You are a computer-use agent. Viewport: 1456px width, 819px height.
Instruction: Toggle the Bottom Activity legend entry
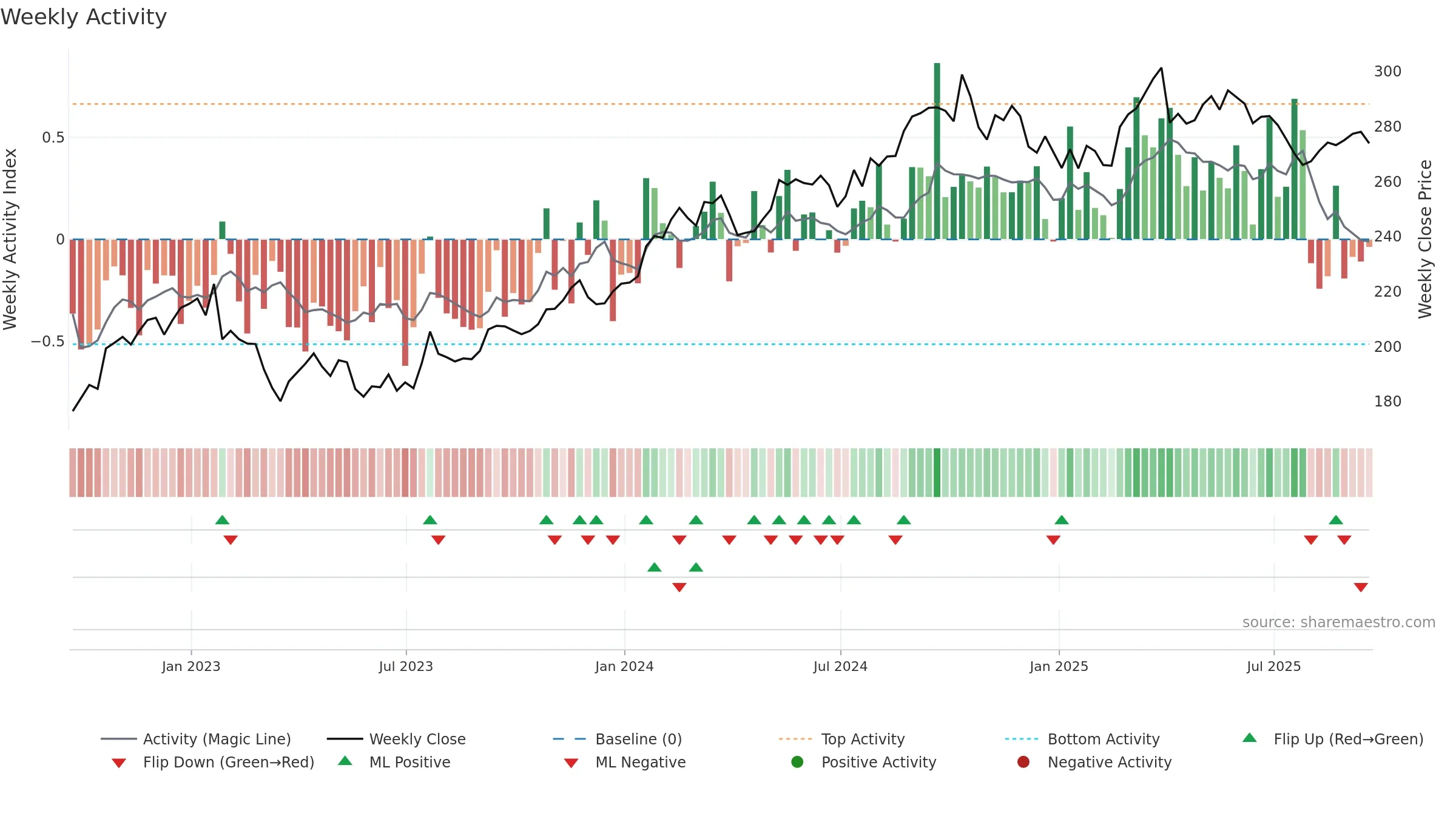point(1082,739)
